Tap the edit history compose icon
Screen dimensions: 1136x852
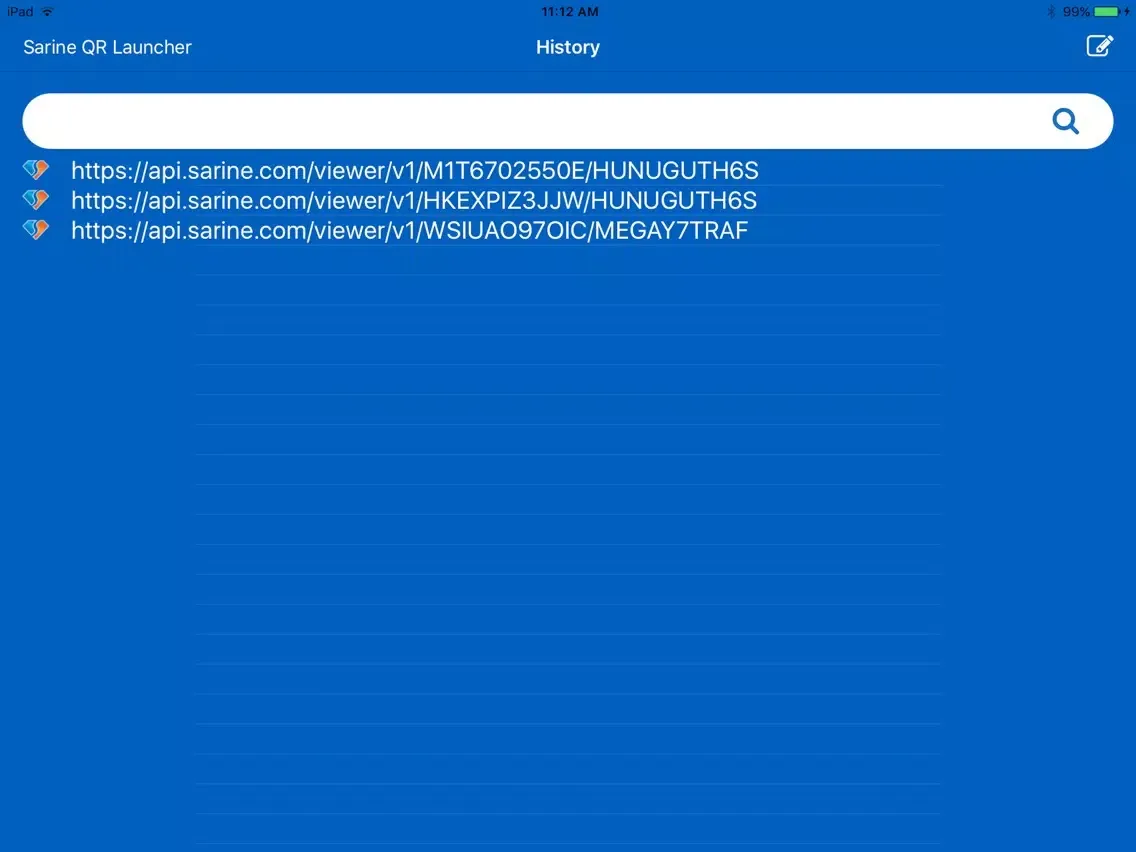(x=1099, y=46)
